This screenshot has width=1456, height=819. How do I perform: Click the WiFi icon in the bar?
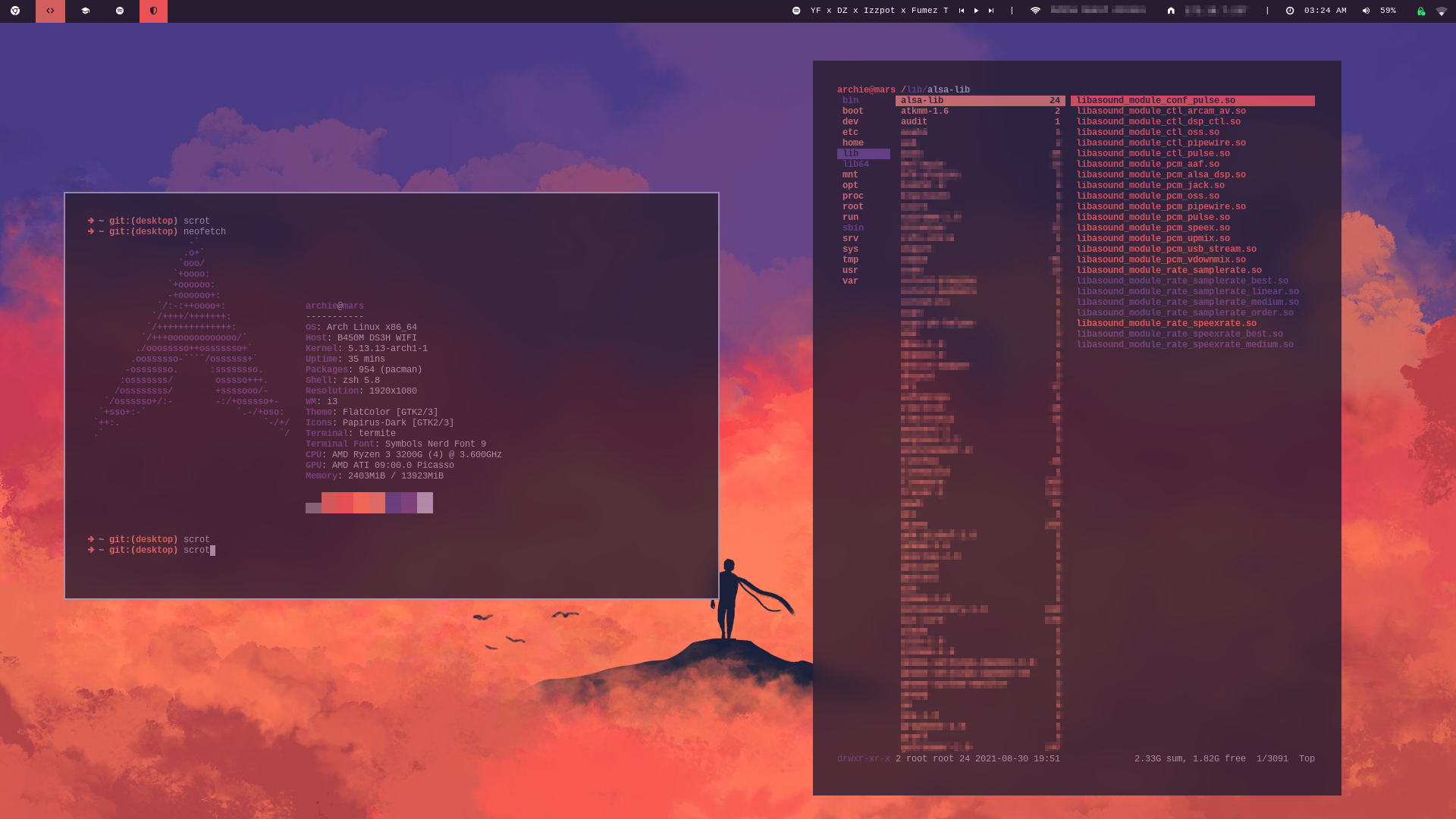pos(1035,11)
